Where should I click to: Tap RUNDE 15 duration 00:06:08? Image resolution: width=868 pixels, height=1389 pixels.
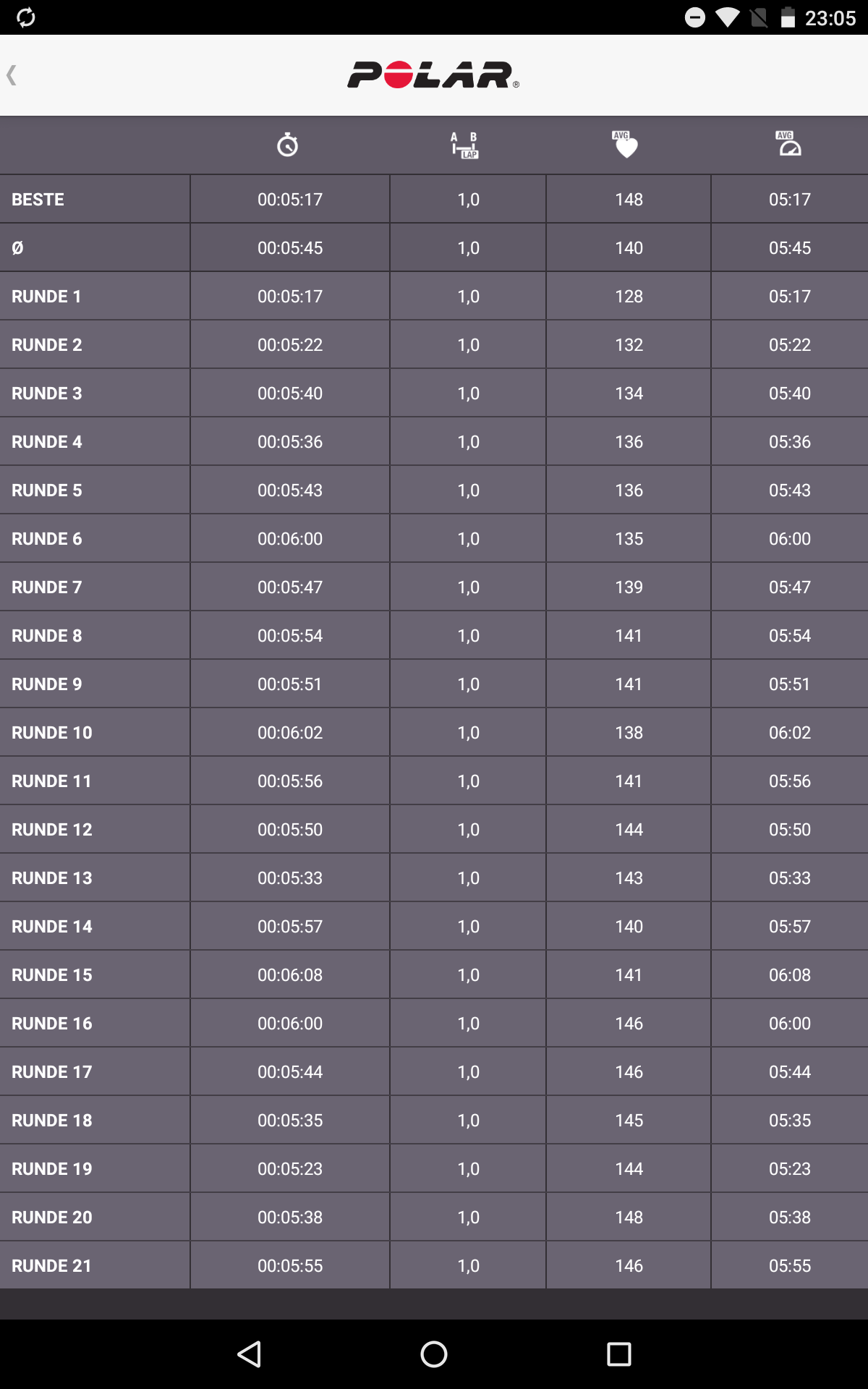coord(290,975)
